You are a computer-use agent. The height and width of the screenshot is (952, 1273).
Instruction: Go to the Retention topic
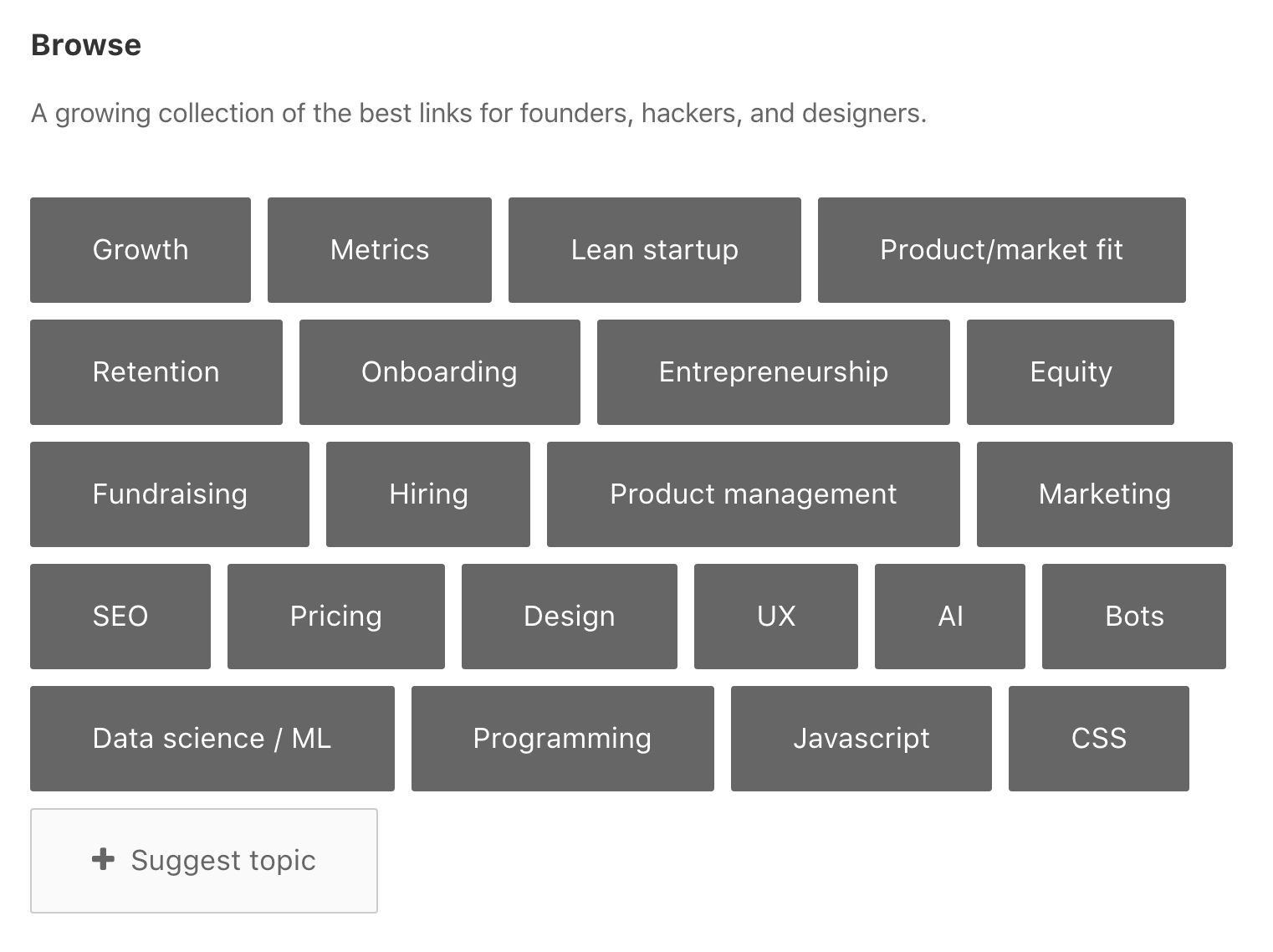[x=156, y=372]
